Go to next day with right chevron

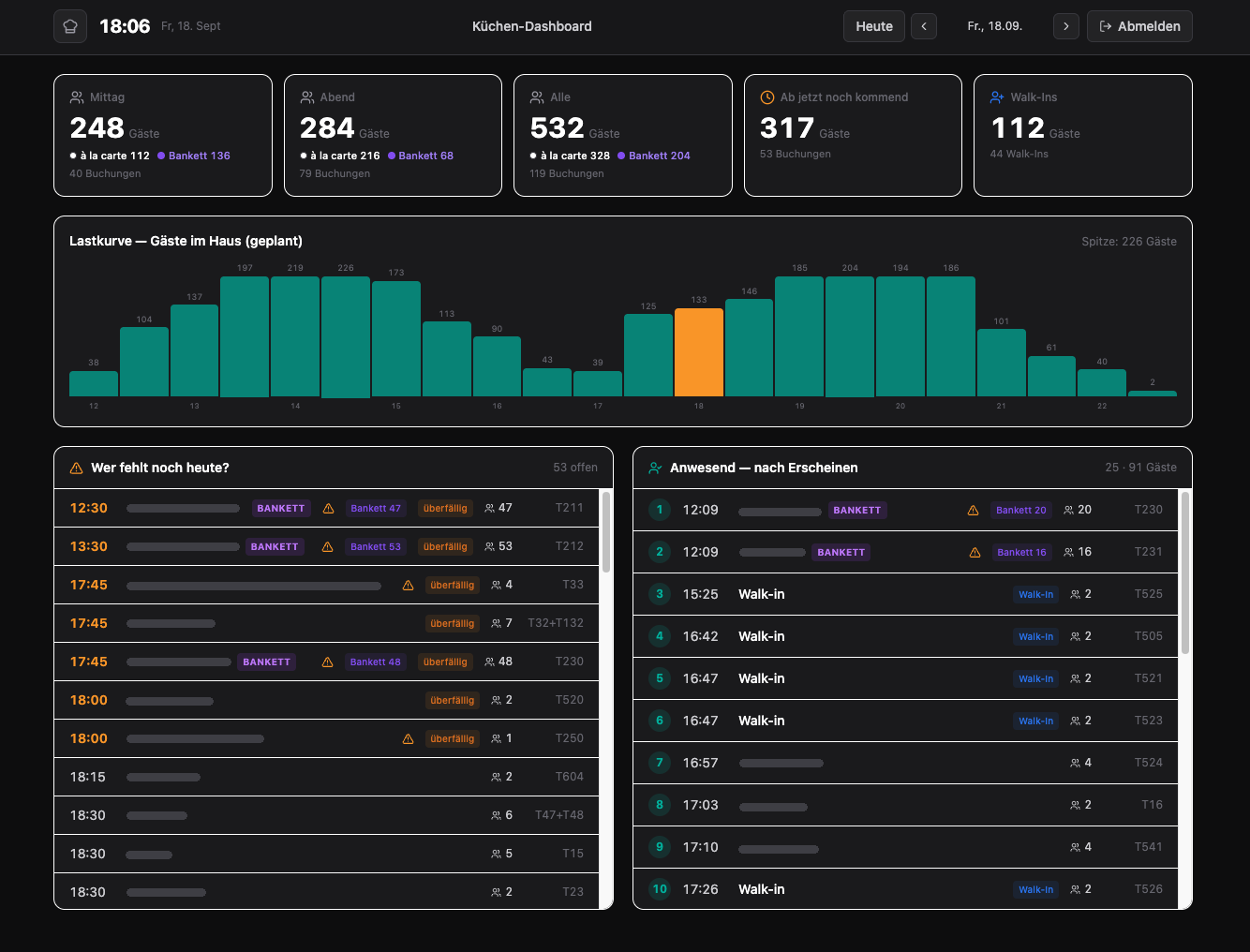[1066, 26]
